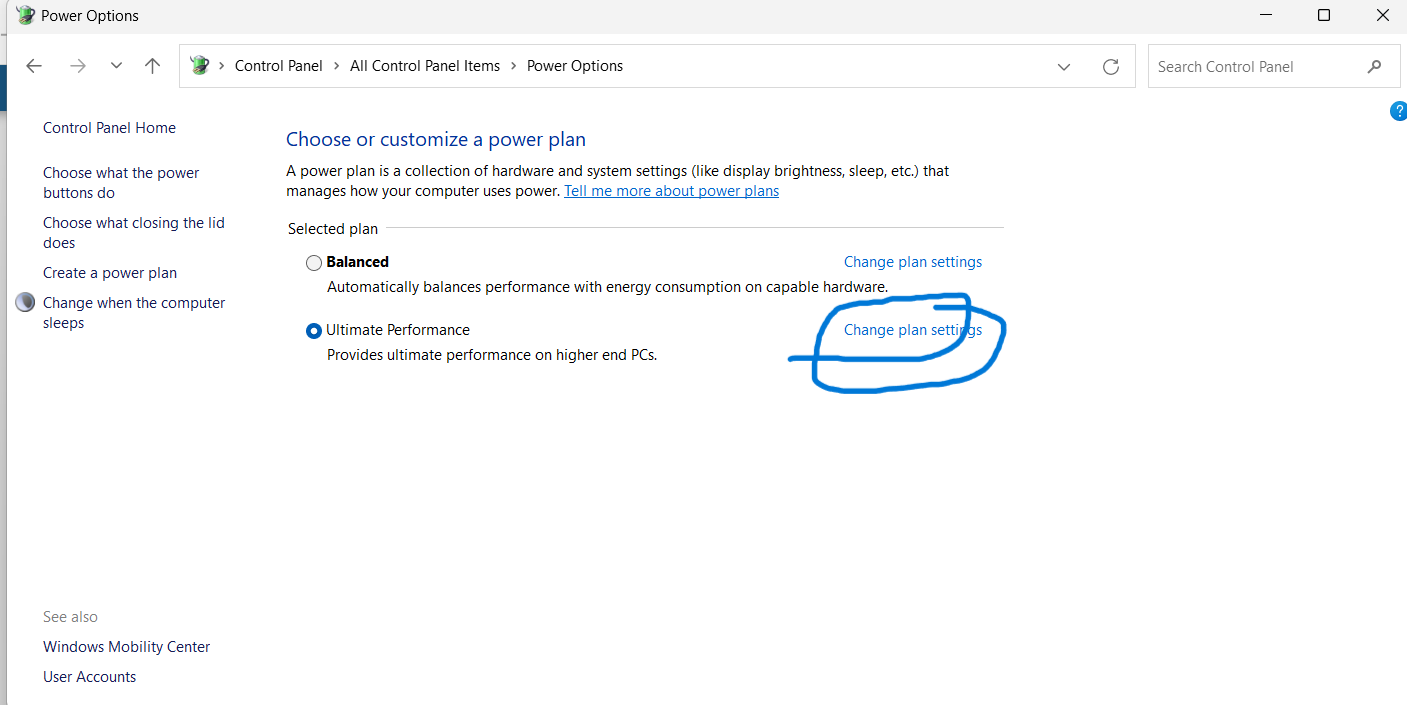Select the Balanced power plan radio

pos(314,263)
